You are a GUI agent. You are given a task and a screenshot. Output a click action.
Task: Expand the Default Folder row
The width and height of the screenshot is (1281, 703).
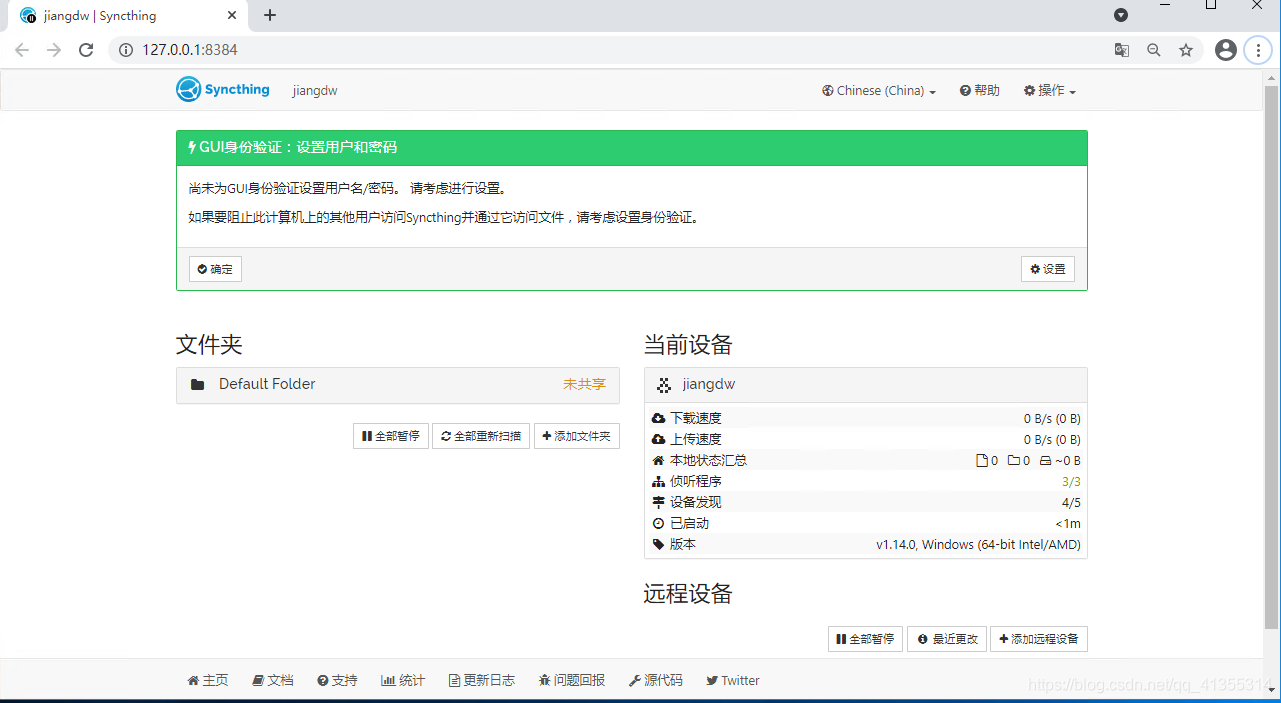[397, 385]
